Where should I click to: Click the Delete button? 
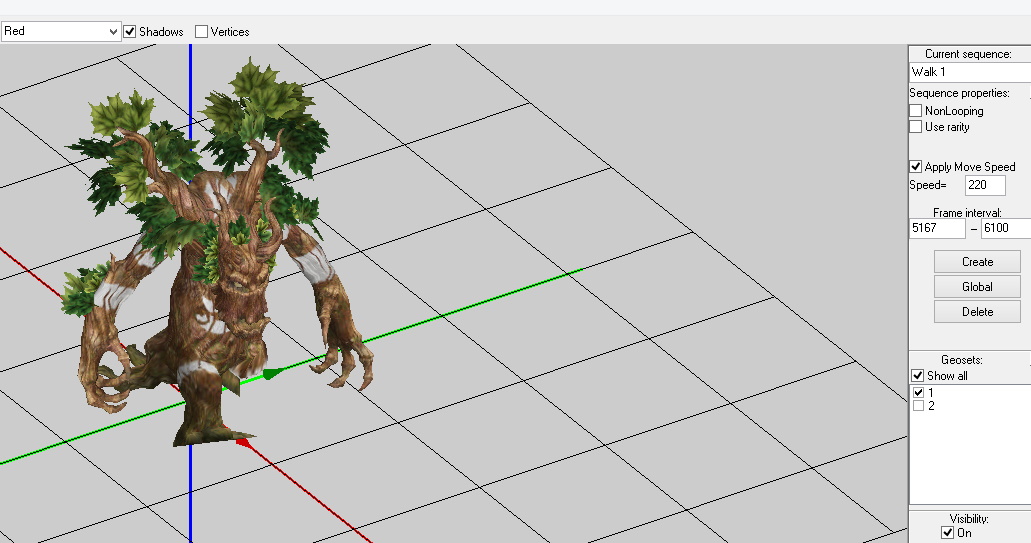click(977, 312)
